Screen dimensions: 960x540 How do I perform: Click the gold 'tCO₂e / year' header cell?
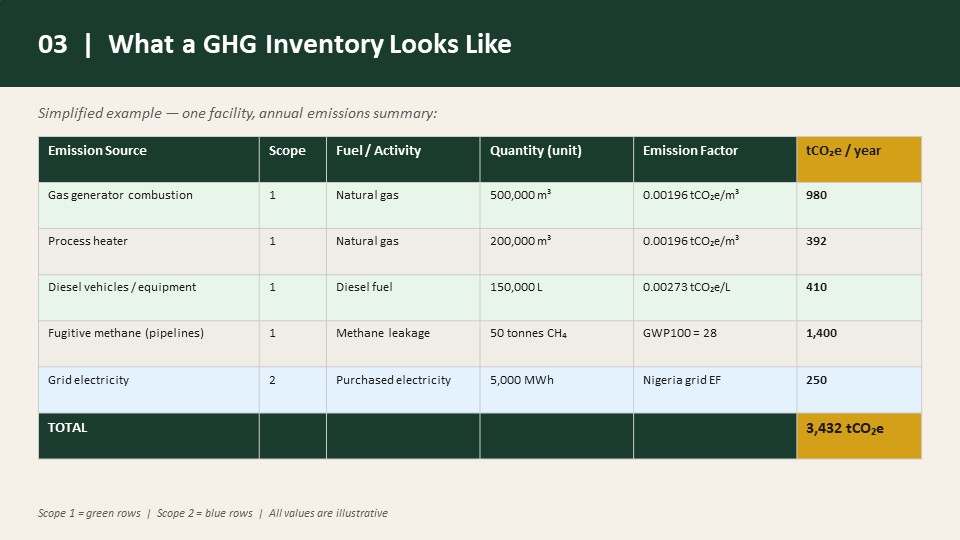tap(859, 159)
